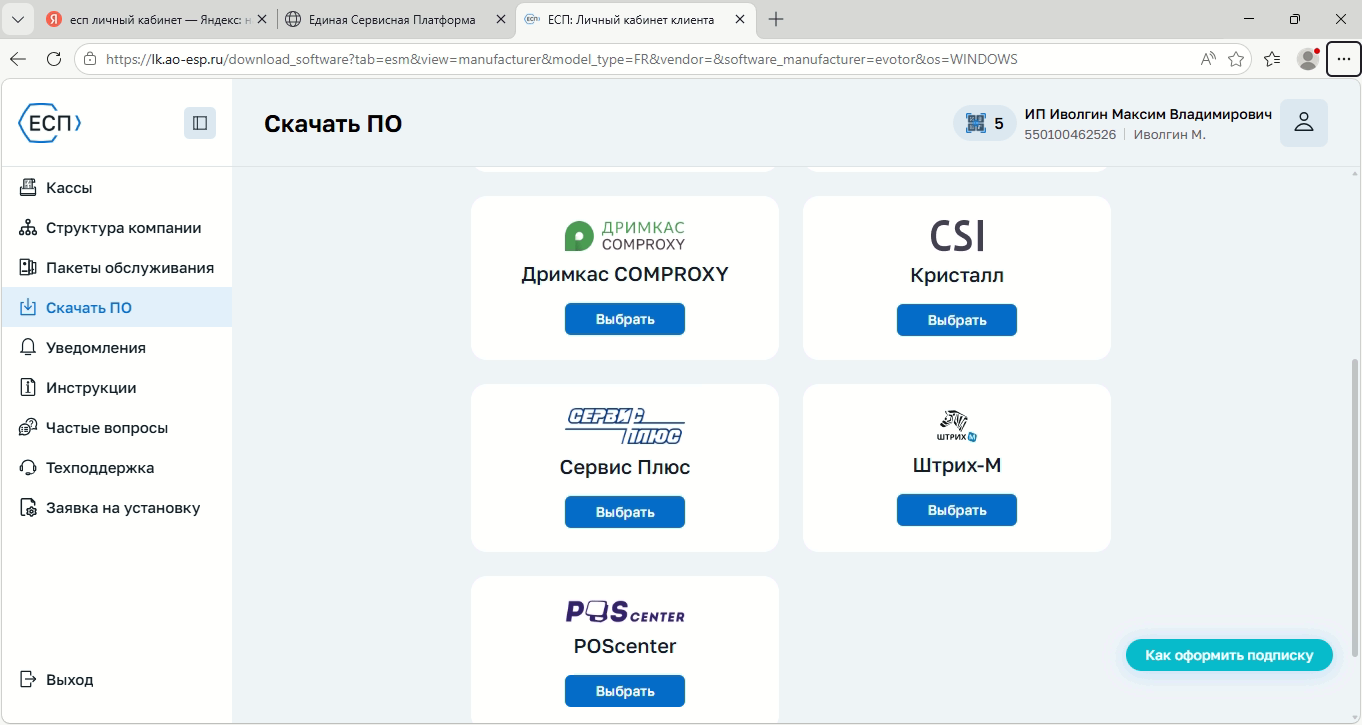Viewport: 1362px width, 725px height.
Task: Click the CSI Кристалл logo
Action: [957, 236]
